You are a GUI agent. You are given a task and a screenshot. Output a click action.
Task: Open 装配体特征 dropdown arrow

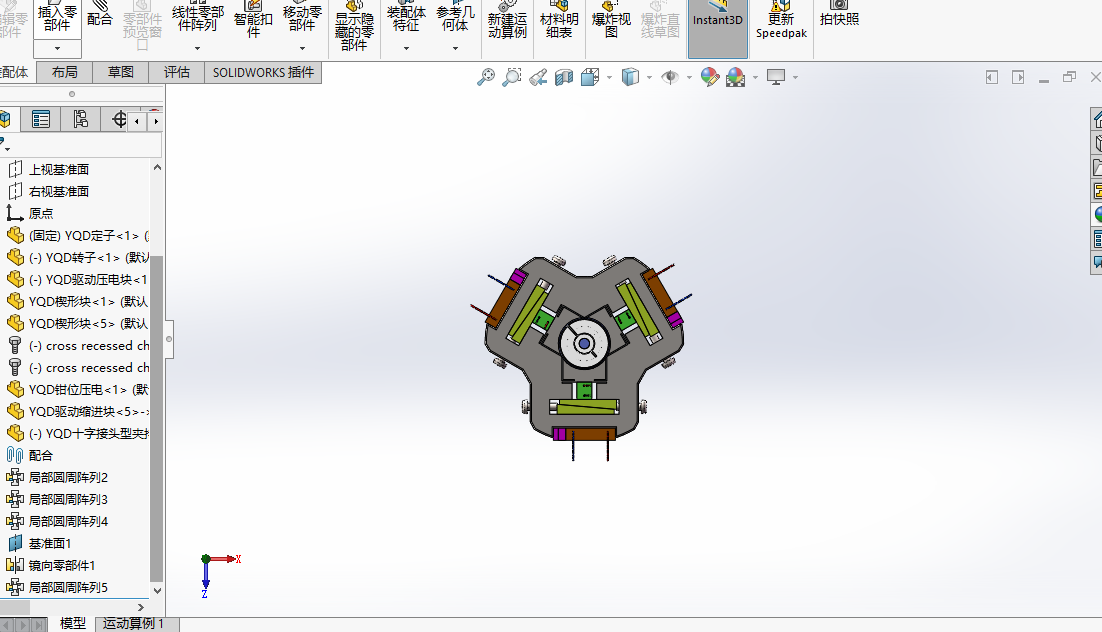coord(406,49)
